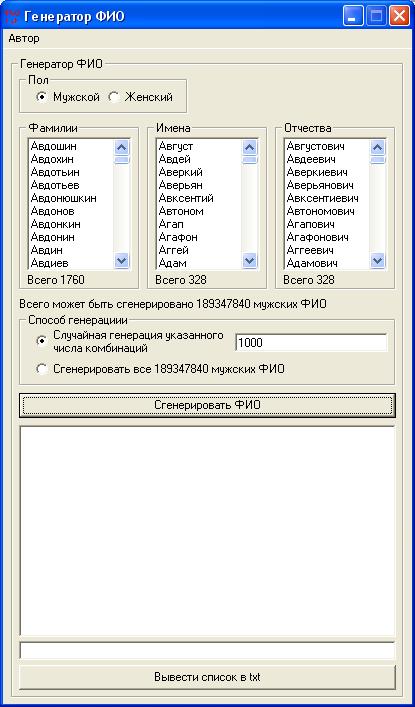Choose Случайная генерация указанного числа комбинаций
Image resolution: width=415 pixels, height=707 pixels.
click(42, 341)
